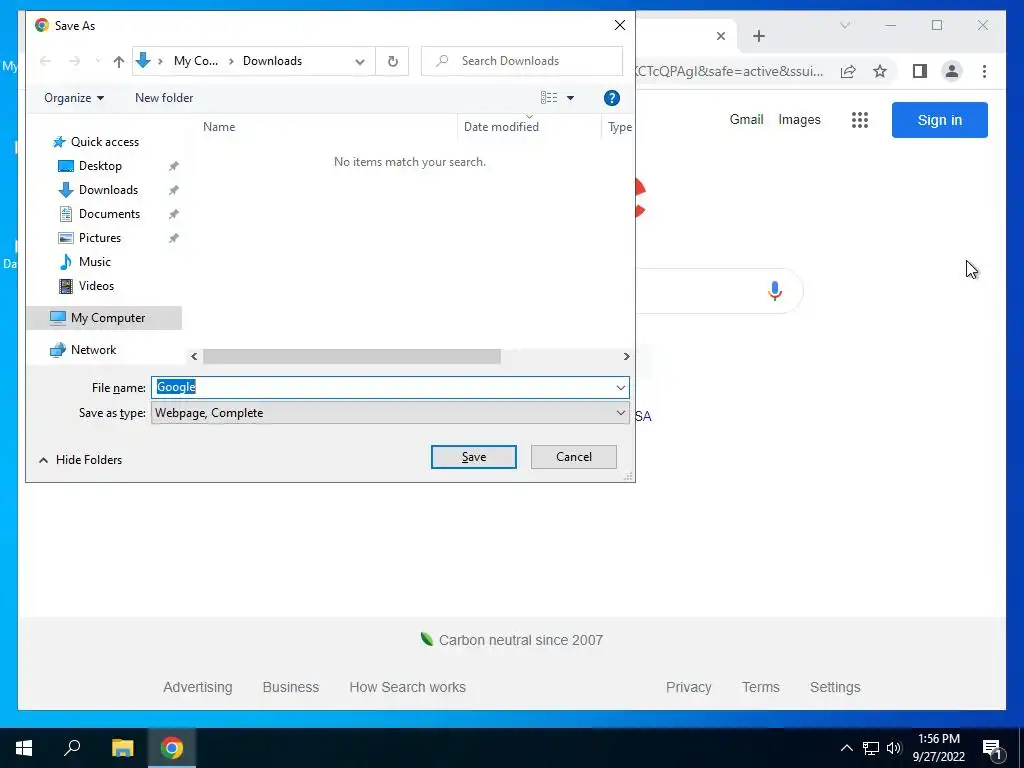Image resolution: width=1024 pixels, height=768 pixels.
Task: Click Chrome icon in taskbar
Action: (172, 748)
